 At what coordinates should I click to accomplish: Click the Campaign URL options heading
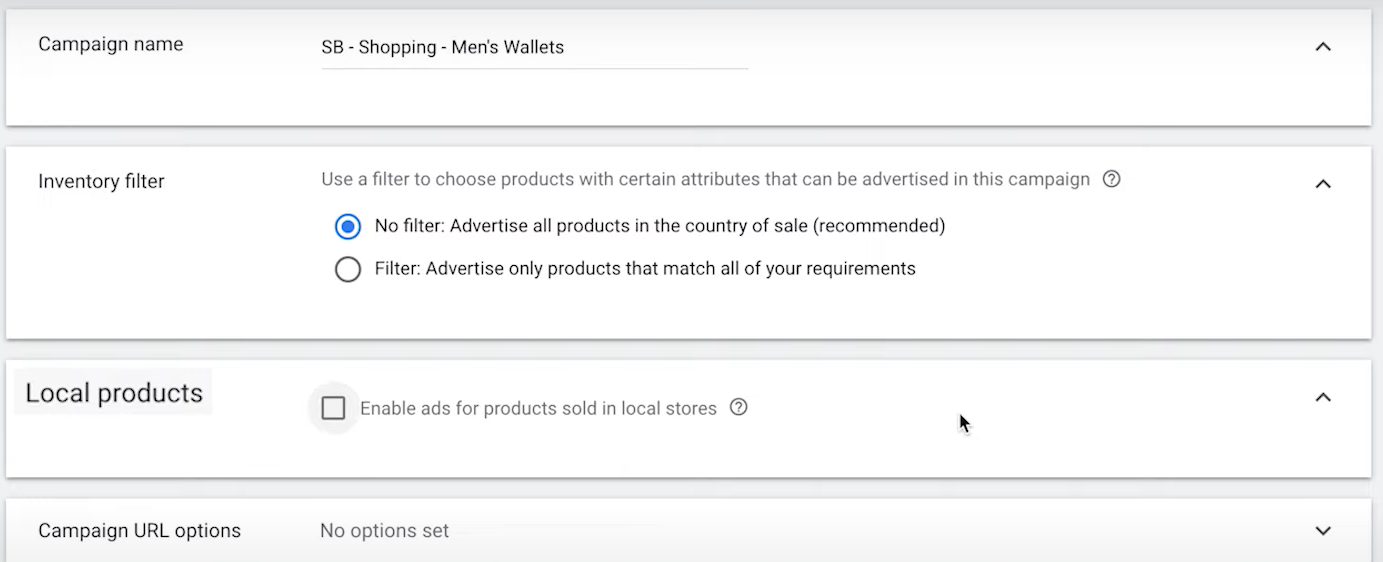click(x=140, y=531)
